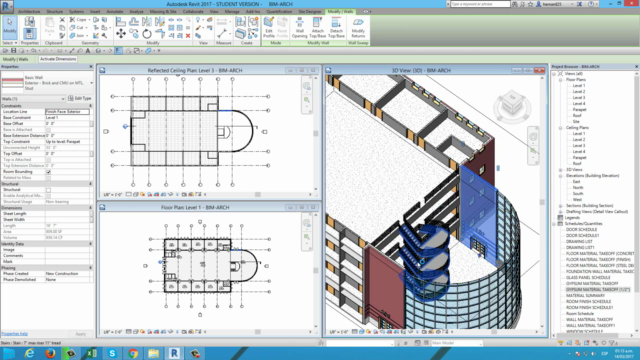Switch to the Structure ribbon tab
The image size is (640, 360).
(55, 11)
